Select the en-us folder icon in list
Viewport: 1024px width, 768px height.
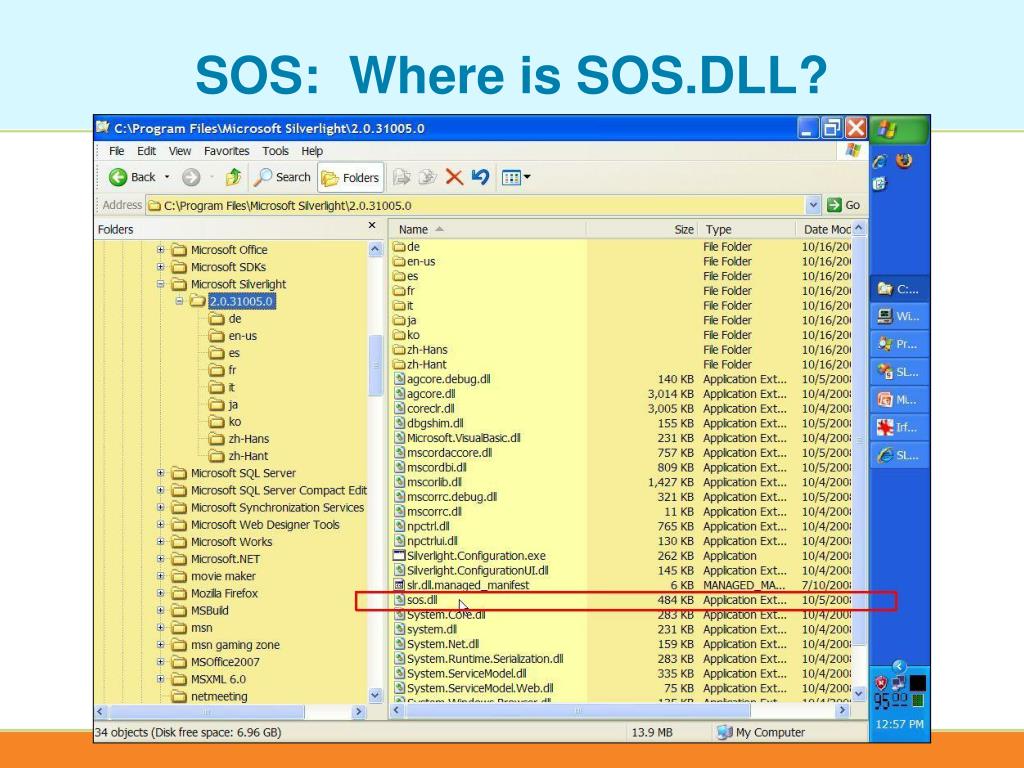pos(400,261)
